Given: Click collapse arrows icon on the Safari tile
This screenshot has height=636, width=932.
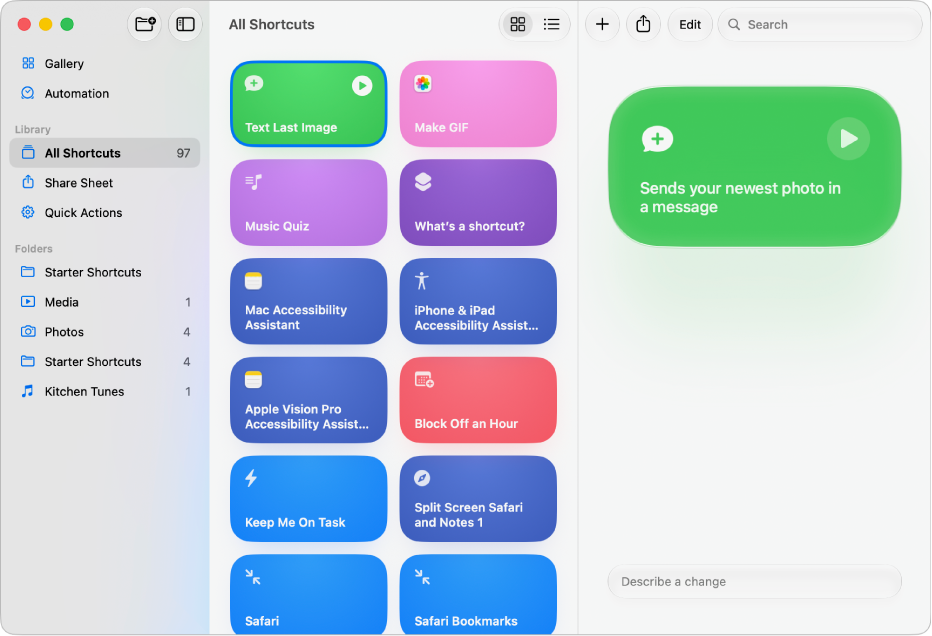Looking at the screenshot, I should [253, 577].
